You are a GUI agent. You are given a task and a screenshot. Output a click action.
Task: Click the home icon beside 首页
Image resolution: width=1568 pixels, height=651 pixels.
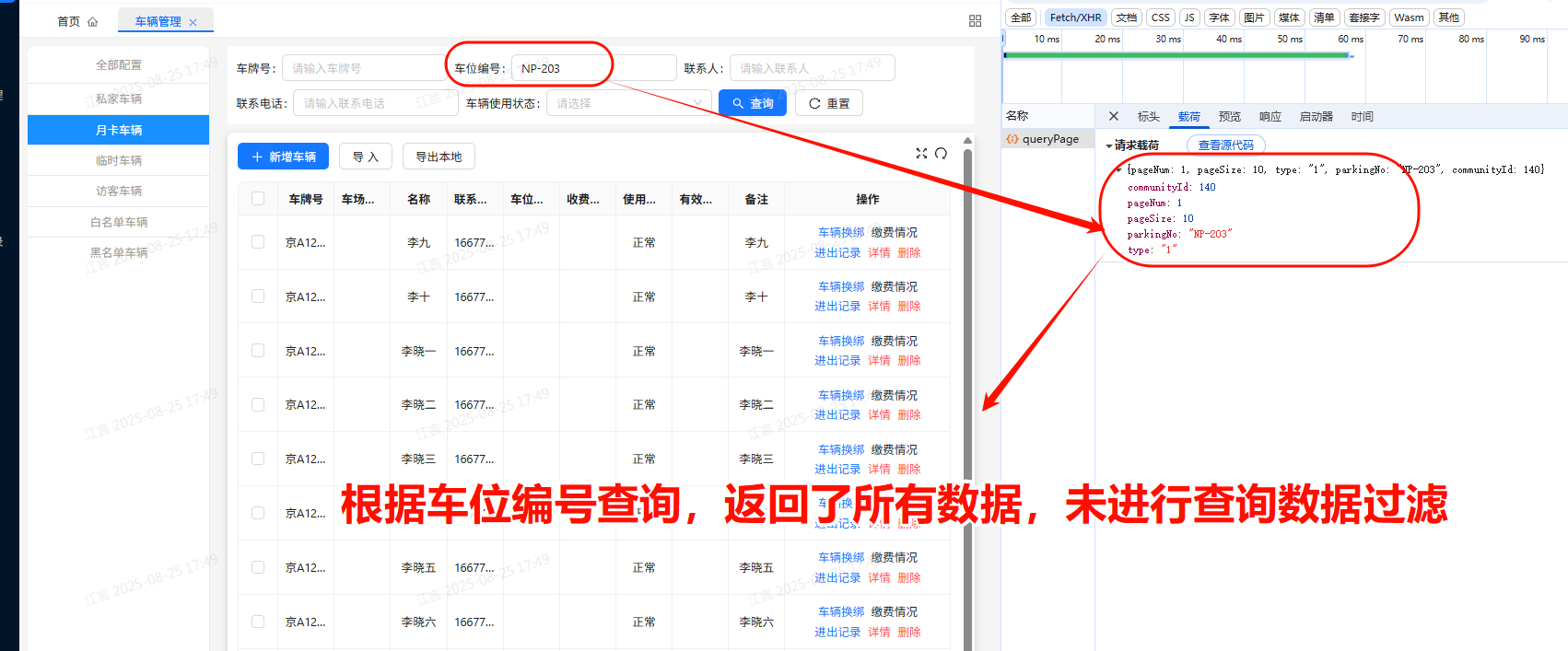(92, 22)
